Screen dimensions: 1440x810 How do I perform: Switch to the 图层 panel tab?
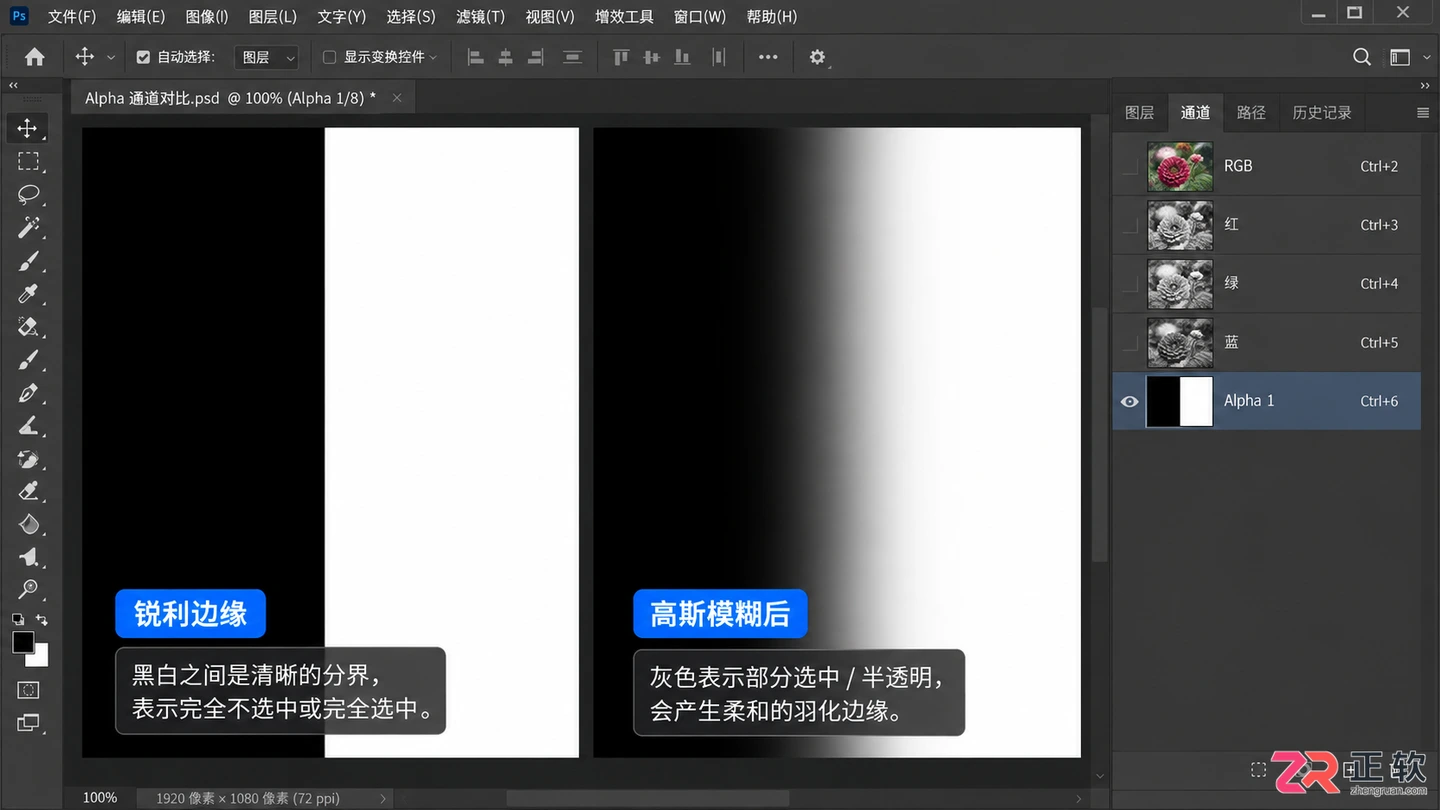click(1140, 113)
